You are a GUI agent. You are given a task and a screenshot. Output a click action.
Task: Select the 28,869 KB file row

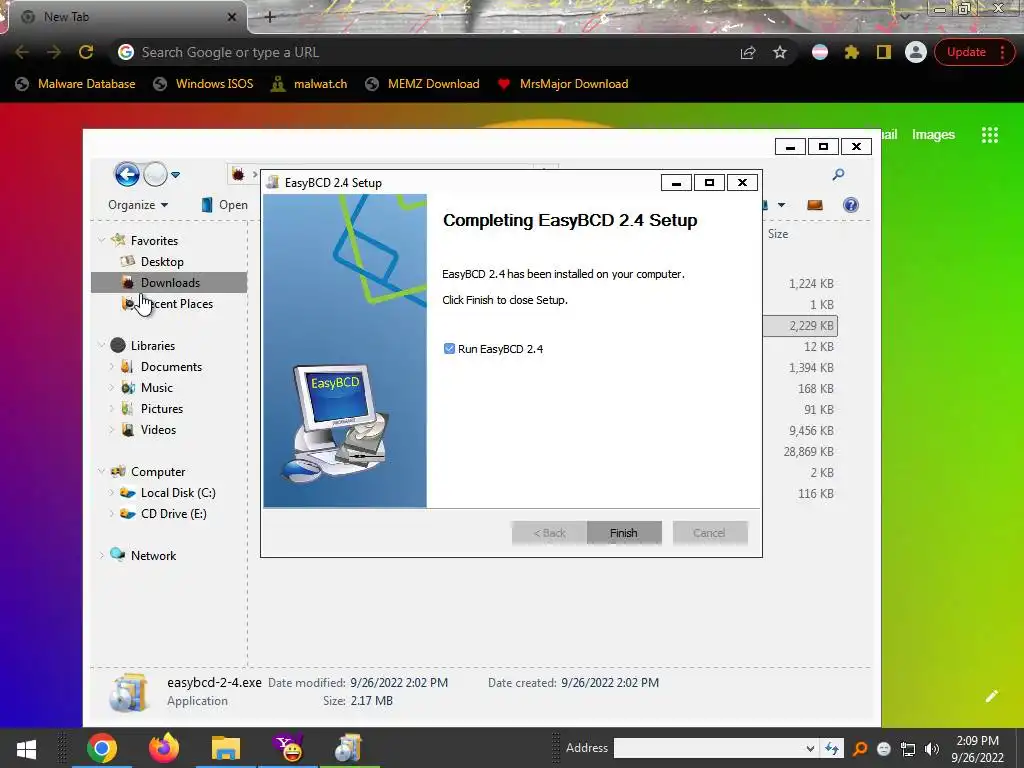pyautogui.click(x=808, y=451)
